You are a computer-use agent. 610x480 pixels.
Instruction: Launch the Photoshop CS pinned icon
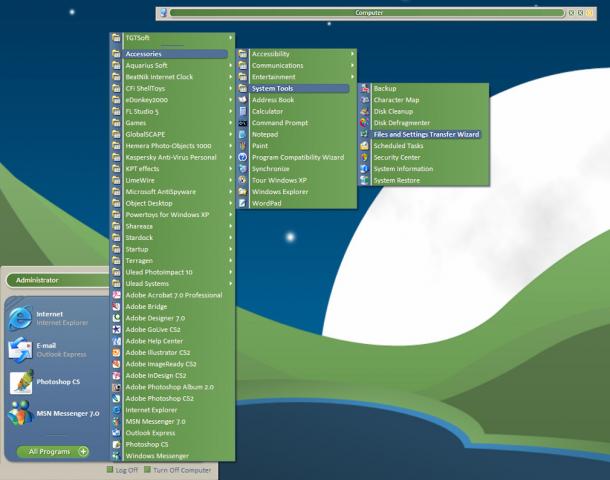21,382
